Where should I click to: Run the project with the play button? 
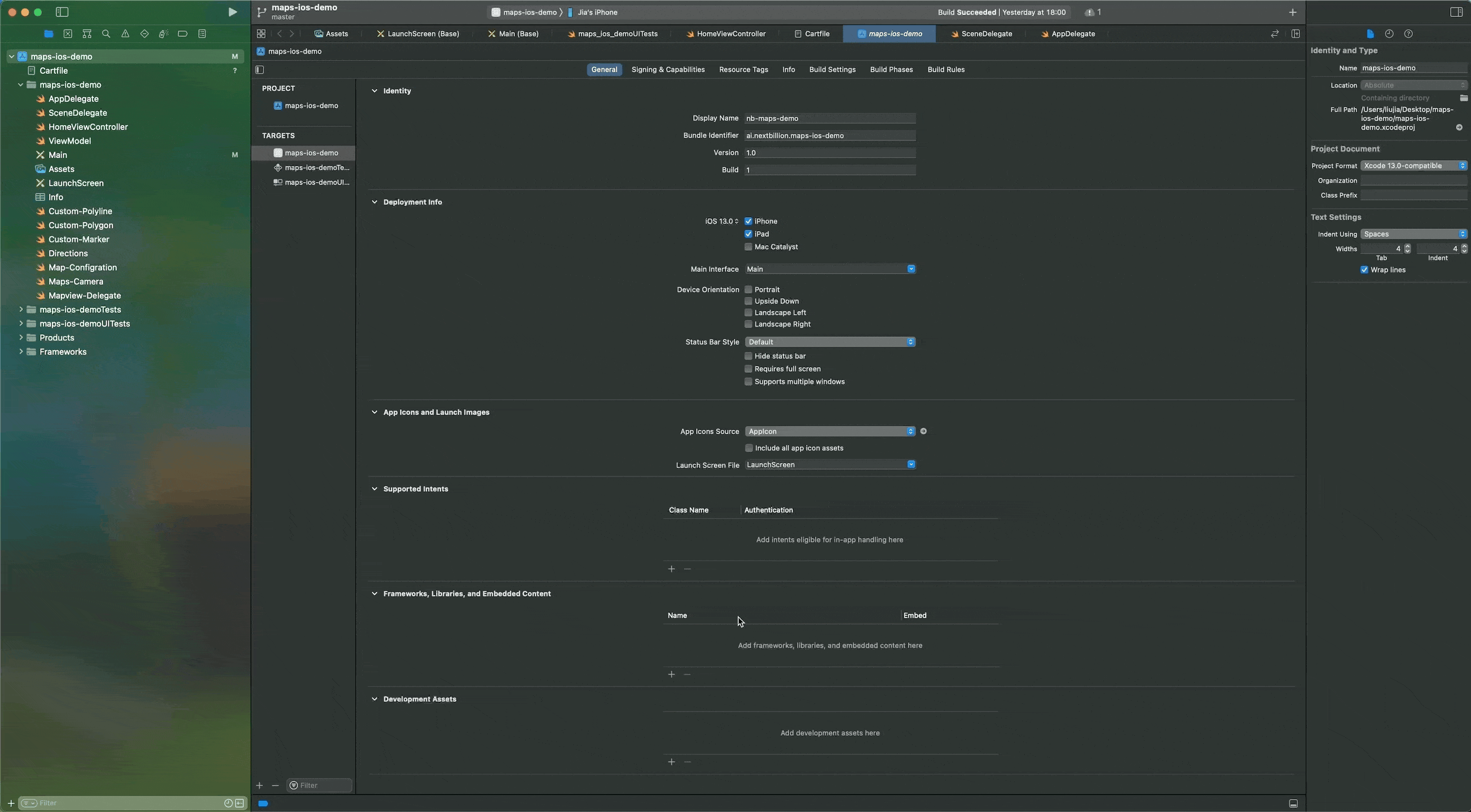click(232, 12)
